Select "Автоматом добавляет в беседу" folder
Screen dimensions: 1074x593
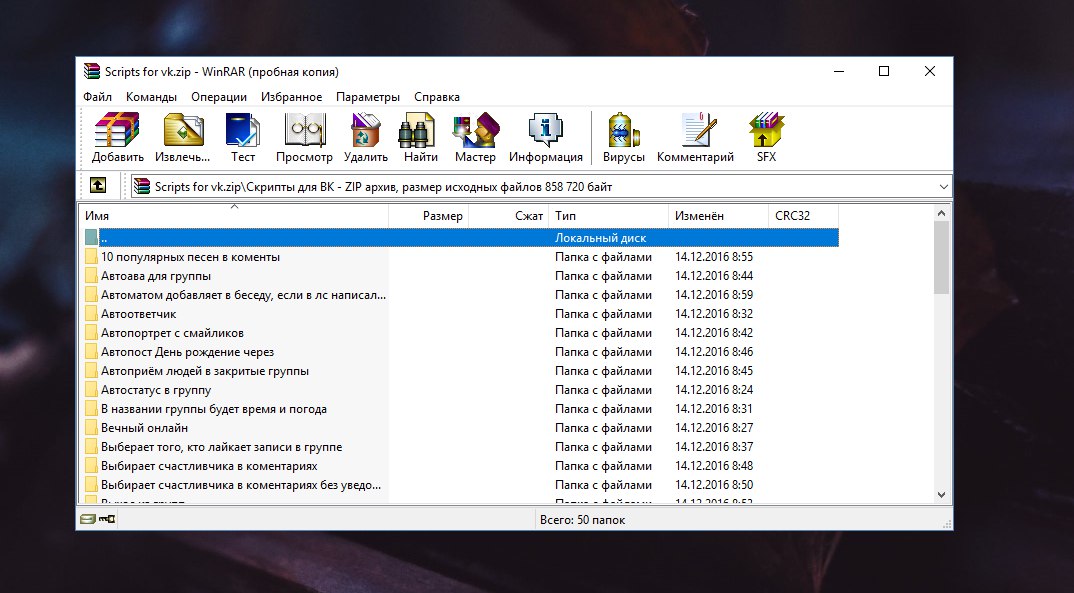[244, 295]
